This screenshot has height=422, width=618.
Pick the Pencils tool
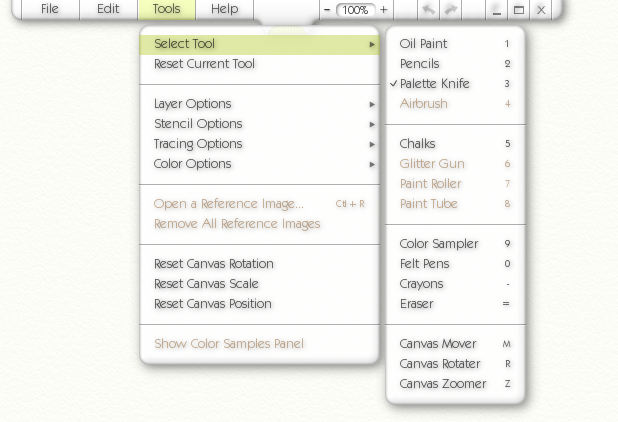(x=420, y=64)
